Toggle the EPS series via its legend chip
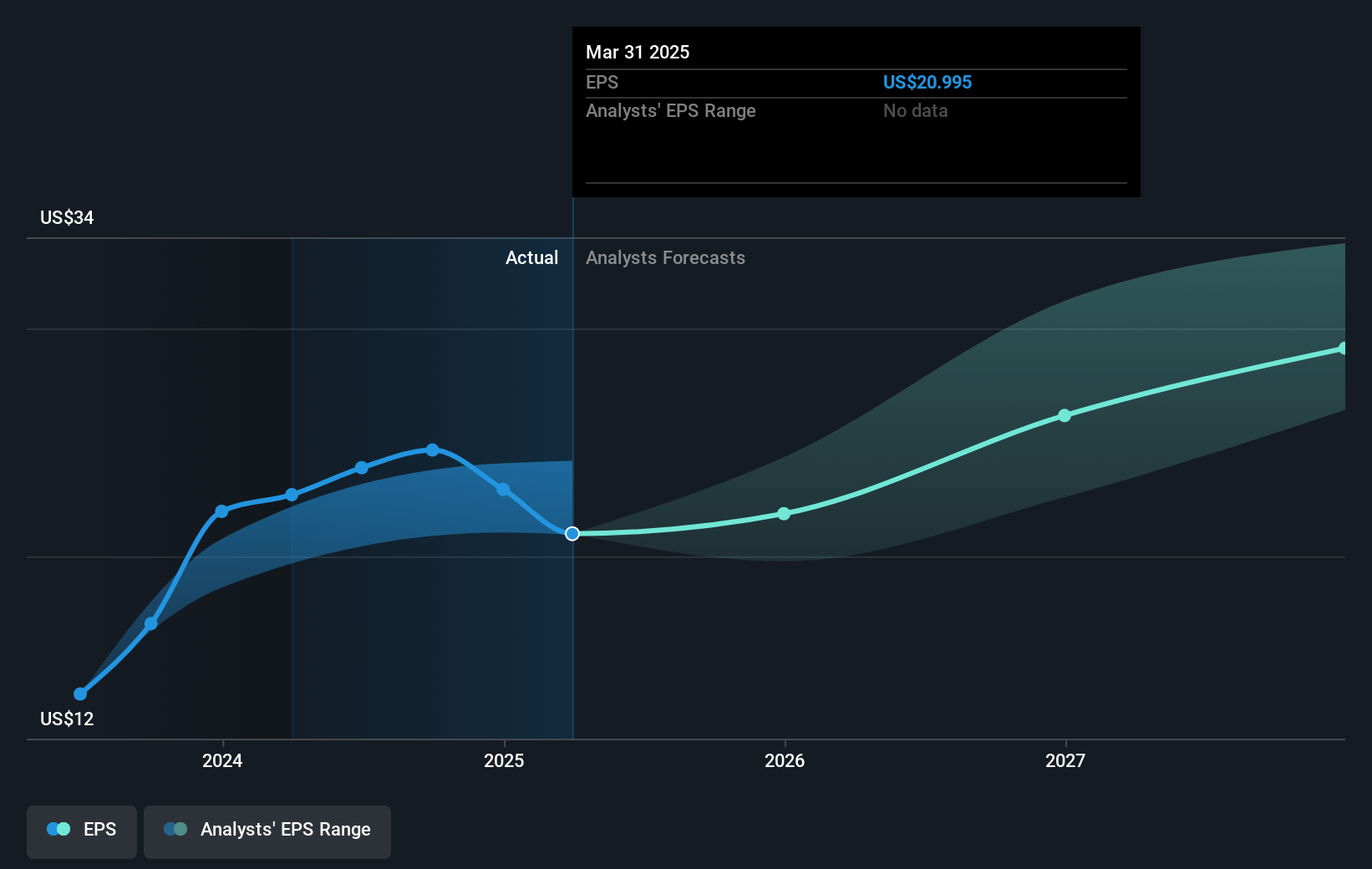The image size is (1372, 869). tap(81, 831)
